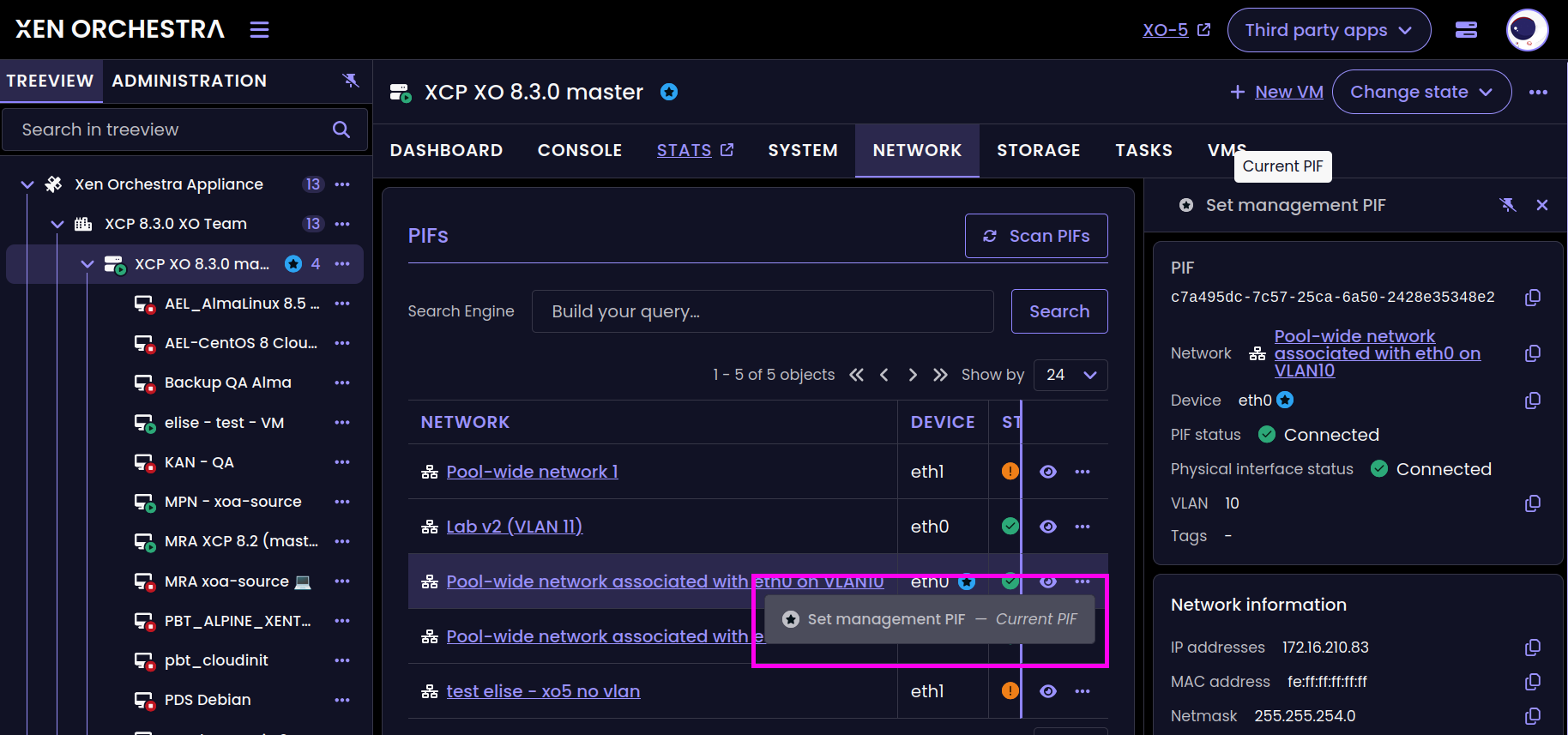This screenshot has height=735, width=1568.
Task: Open actions menu for pbt_cloudinit VM
Action: coord(342,660)
